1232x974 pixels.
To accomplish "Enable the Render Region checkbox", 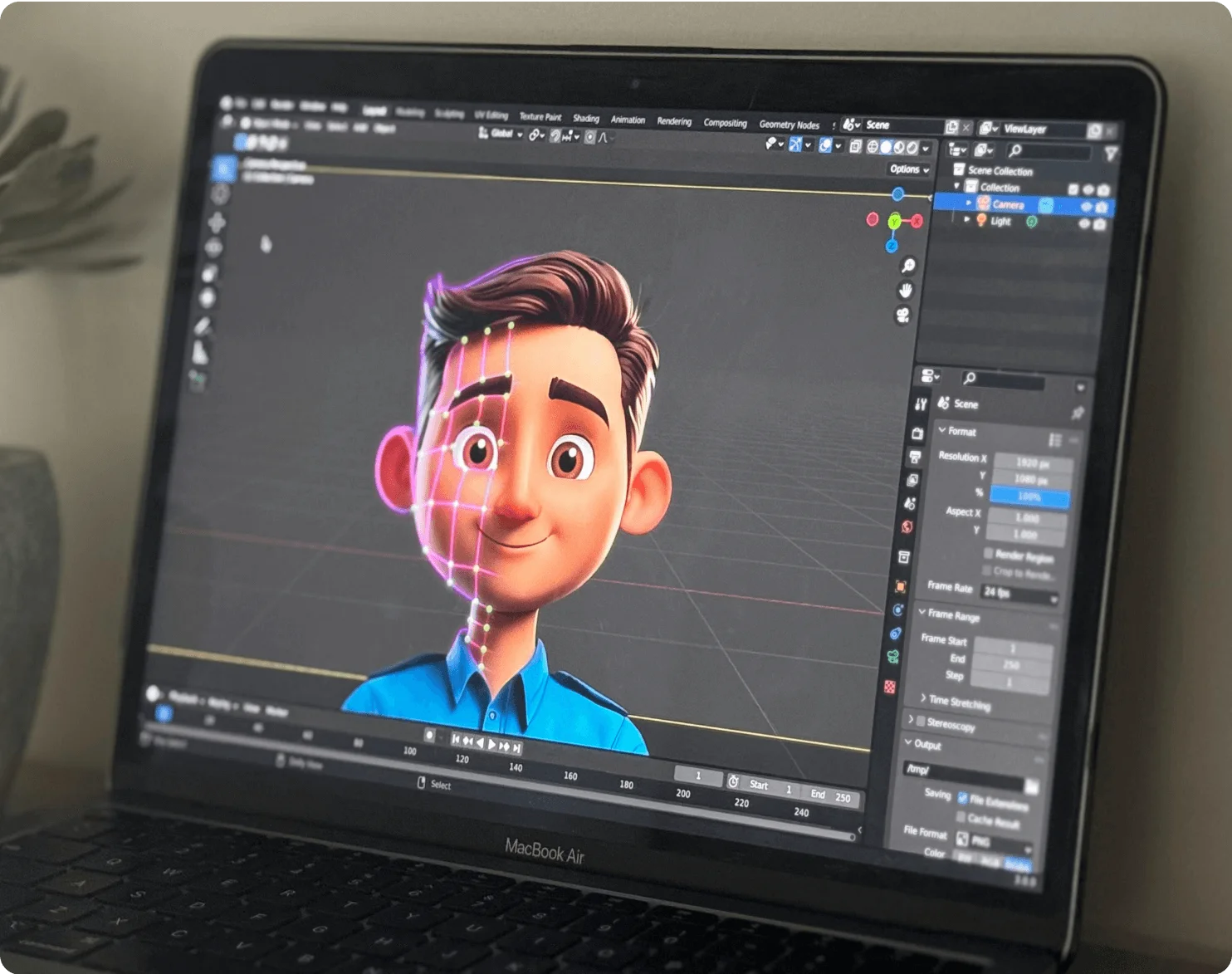I will (x=988, y=553).
